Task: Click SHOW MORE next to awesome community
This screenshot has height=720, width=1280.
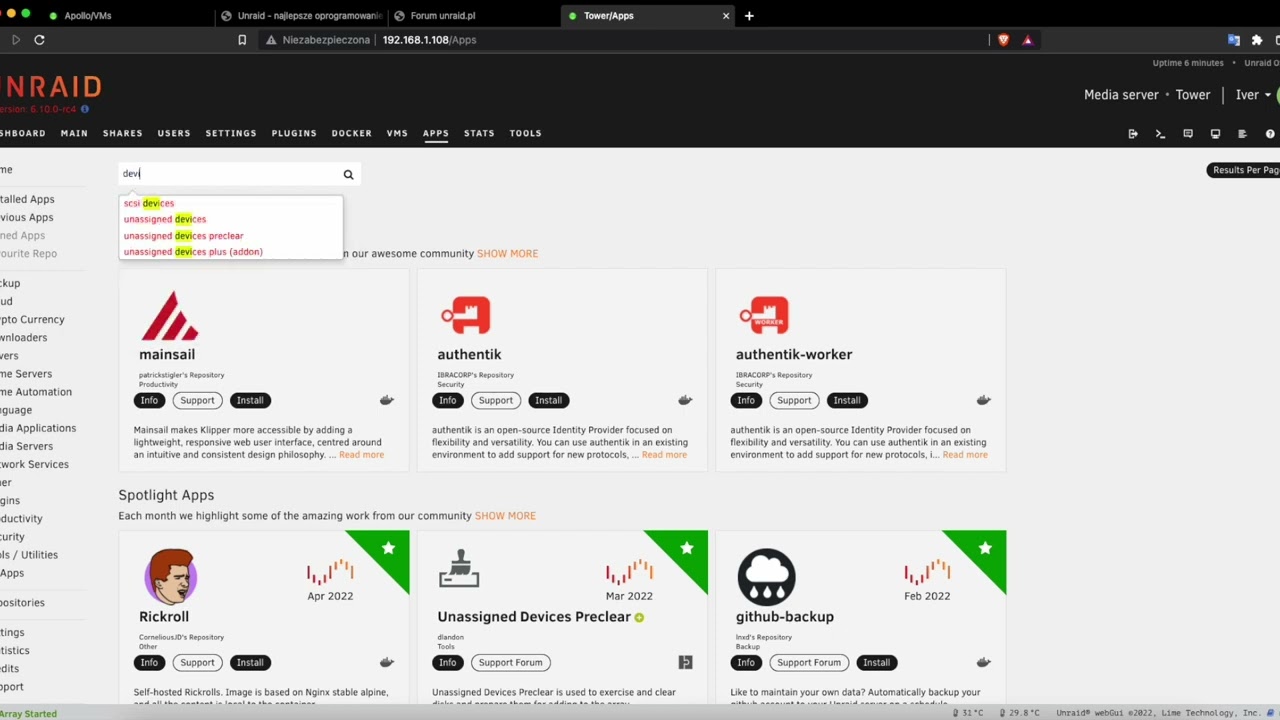Action: click(507, 254)
